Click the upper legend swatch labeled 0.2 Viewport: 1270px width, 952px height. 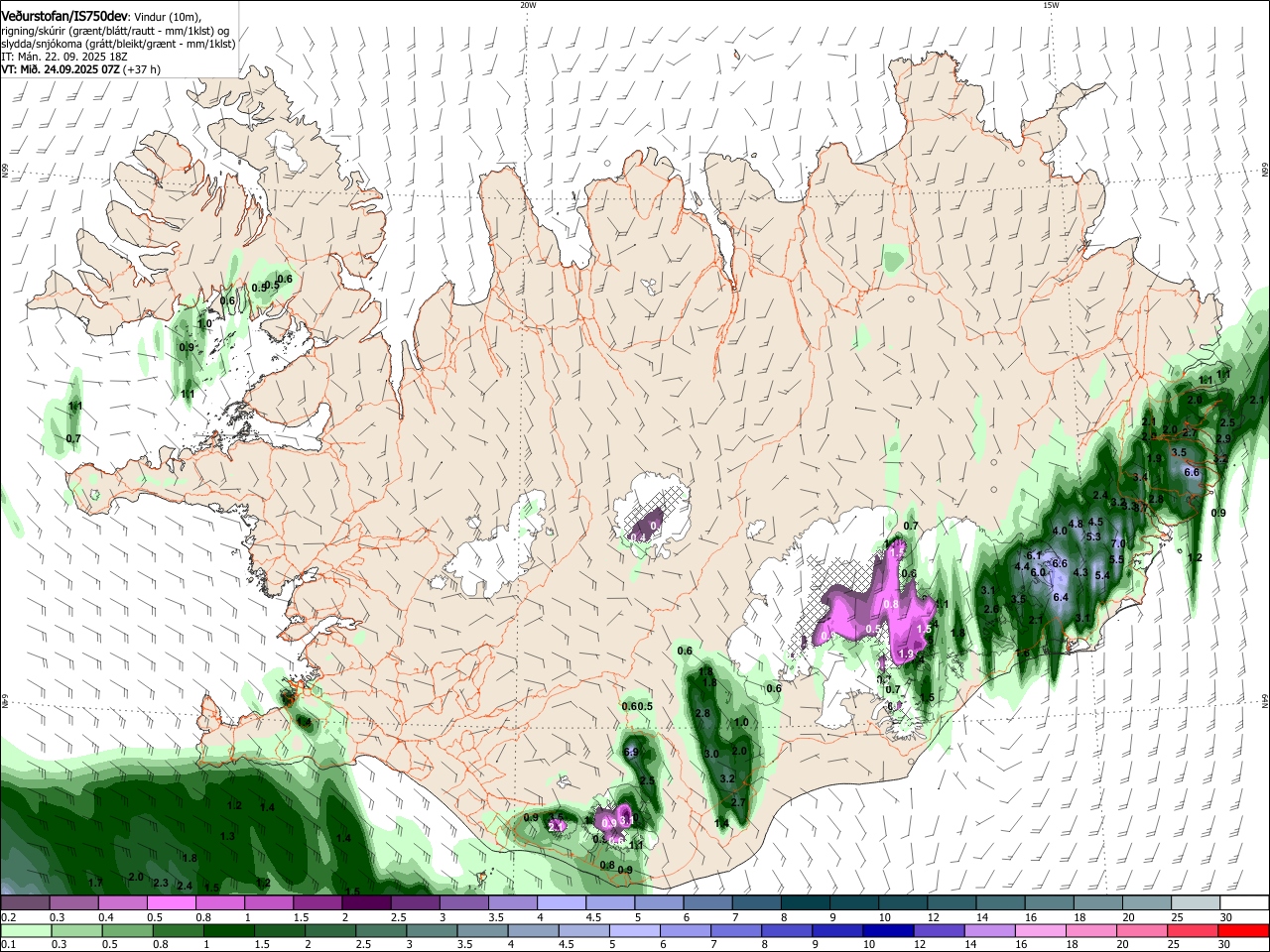click(25, 903)
